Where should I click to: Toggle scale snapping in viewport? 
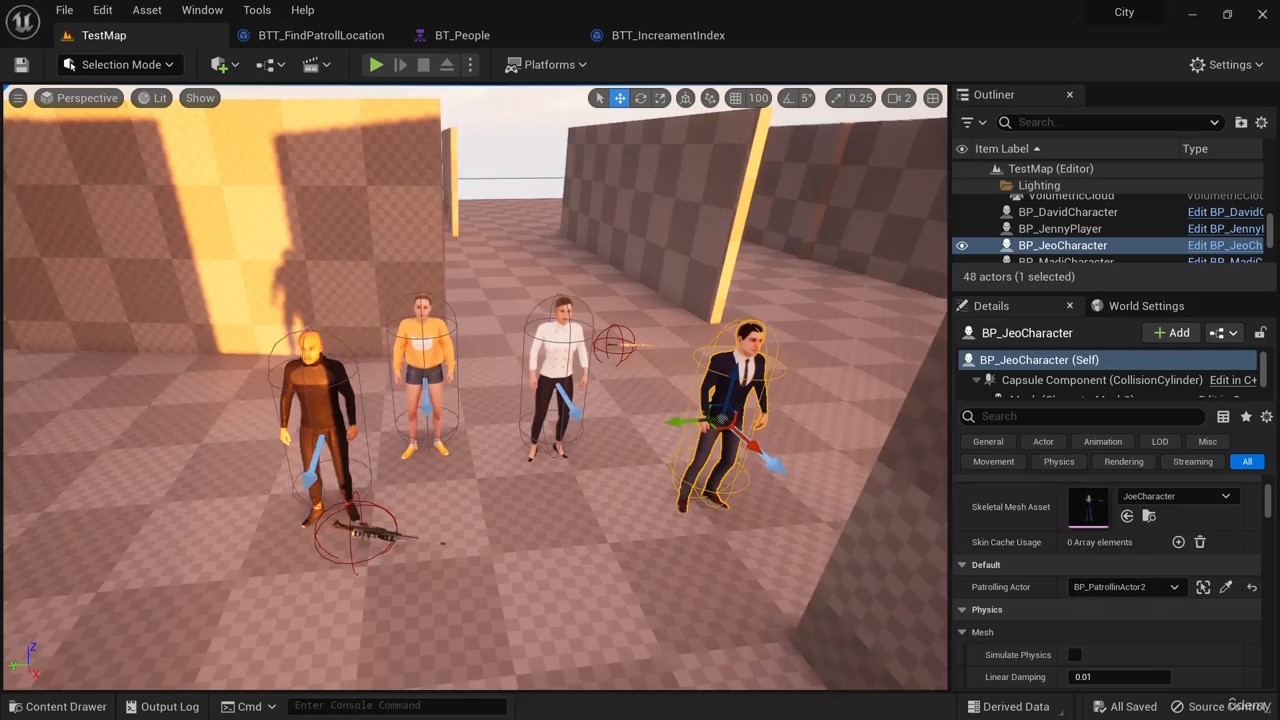[835, 98]
